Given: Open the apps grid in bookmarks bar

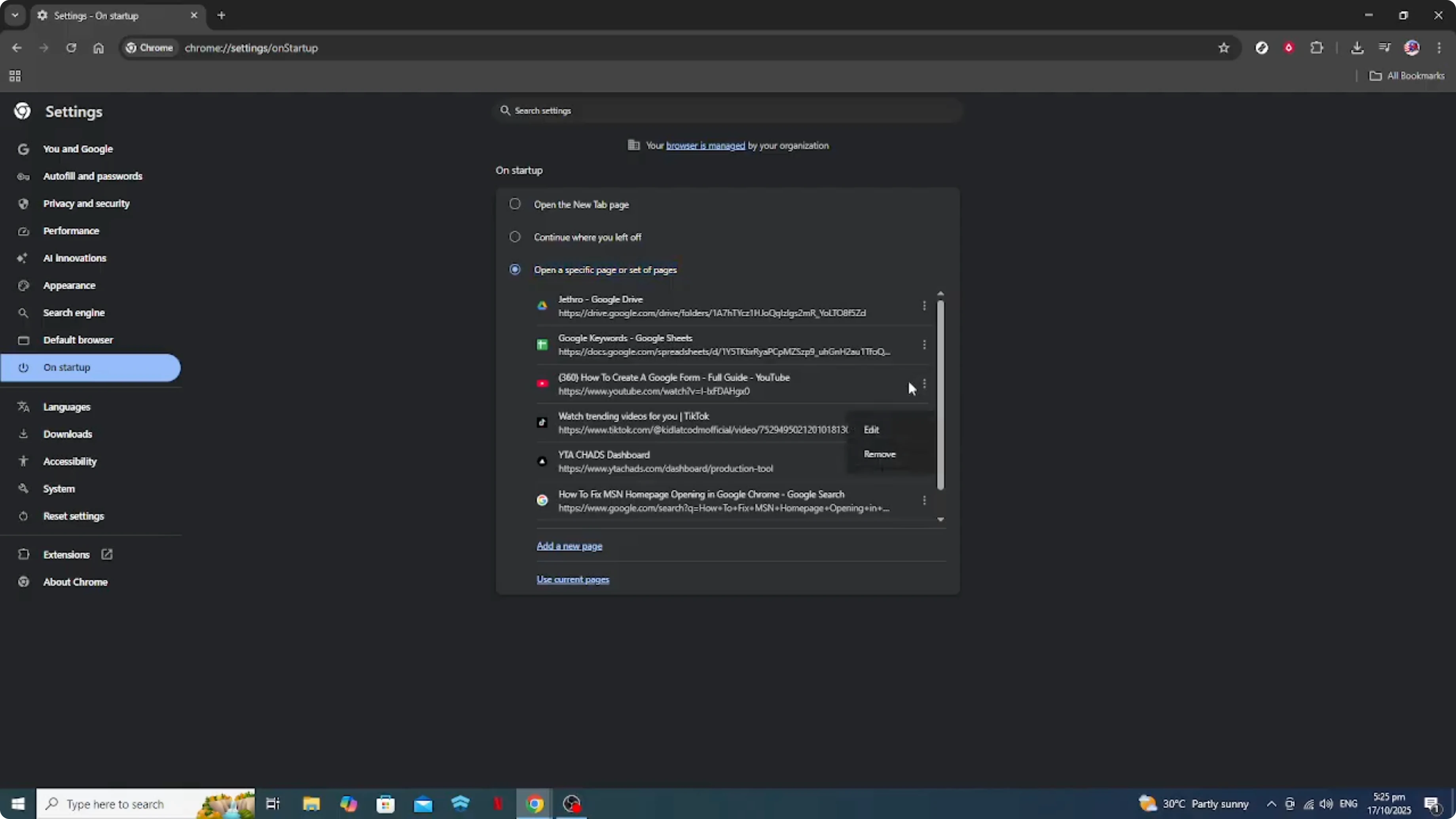Looking at the screenshot, I should (15, 76).
